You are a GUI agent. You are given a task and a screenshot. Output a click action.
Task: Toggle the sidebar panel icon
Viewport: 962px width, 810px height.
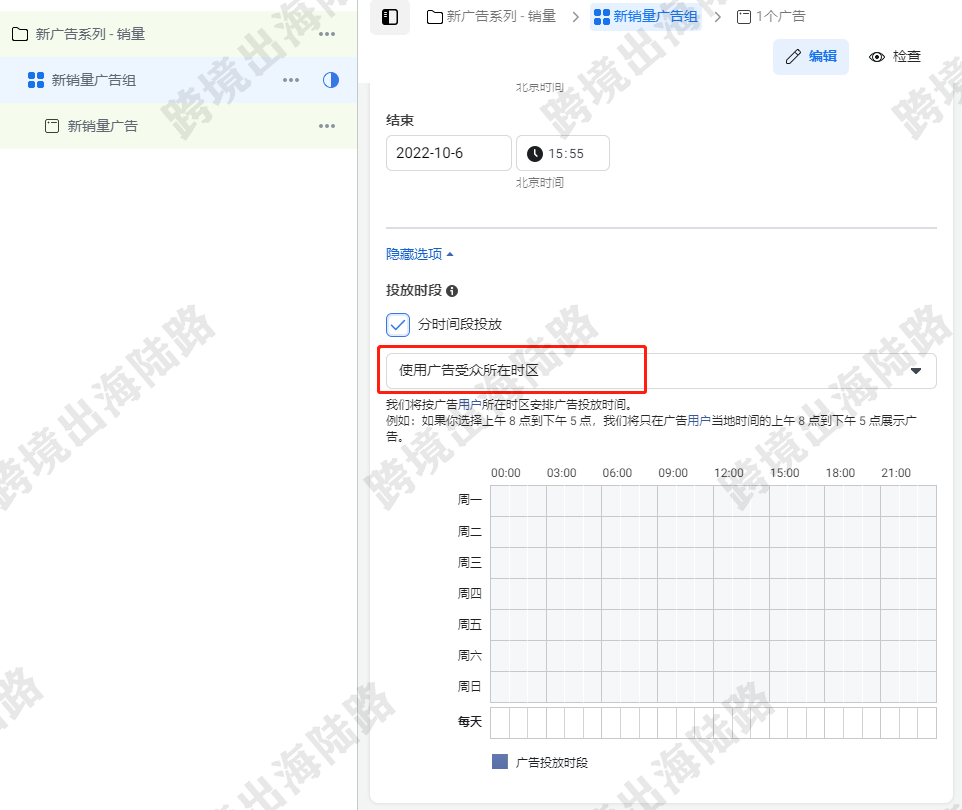390,17
